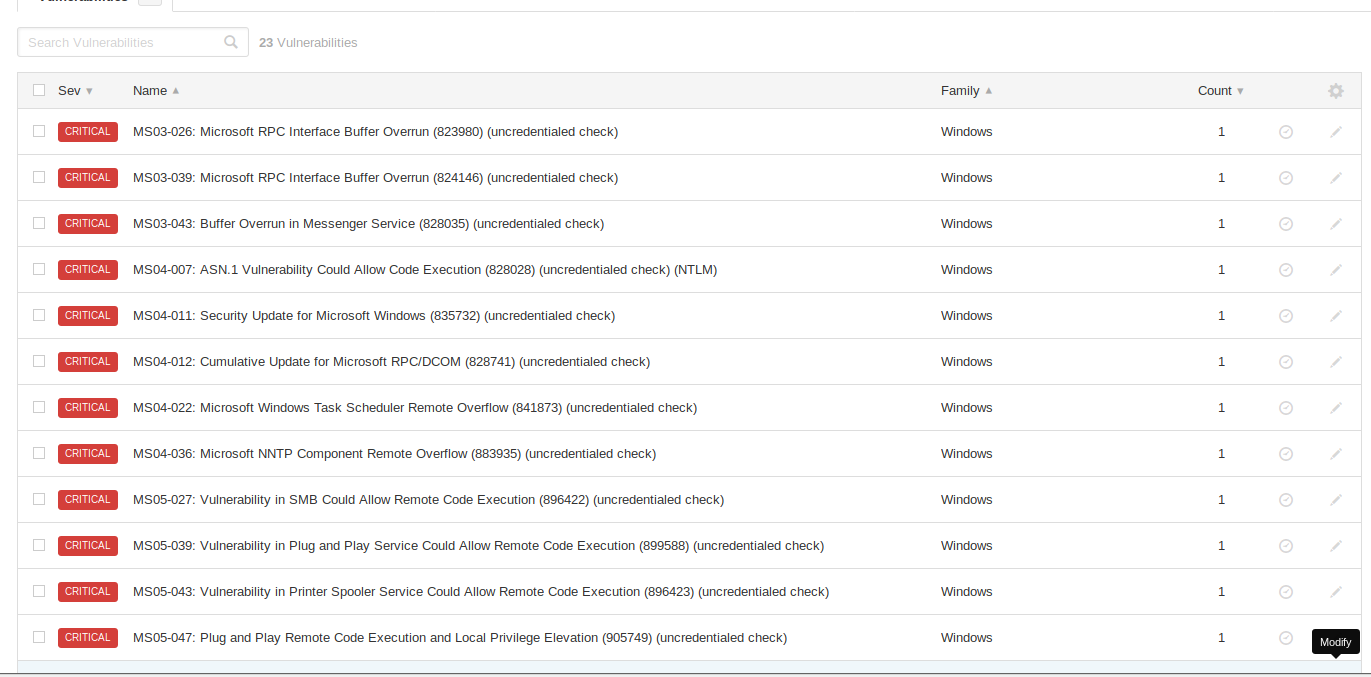Click the snooze clock icon for MS04-011
1371x677 pixels.
point(1286,316)
